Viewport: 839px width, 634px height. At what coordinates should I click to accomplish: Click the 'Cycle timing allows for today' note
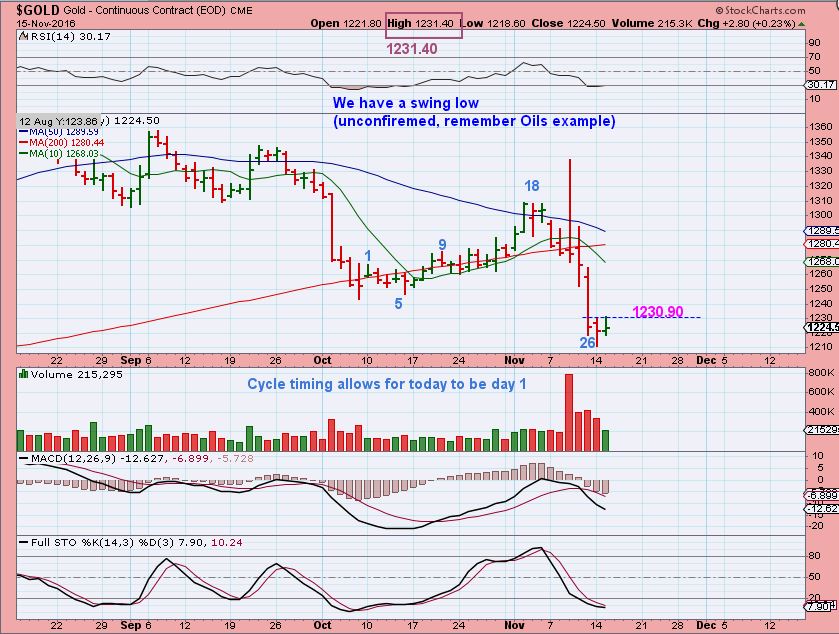[x=386, y=384]
